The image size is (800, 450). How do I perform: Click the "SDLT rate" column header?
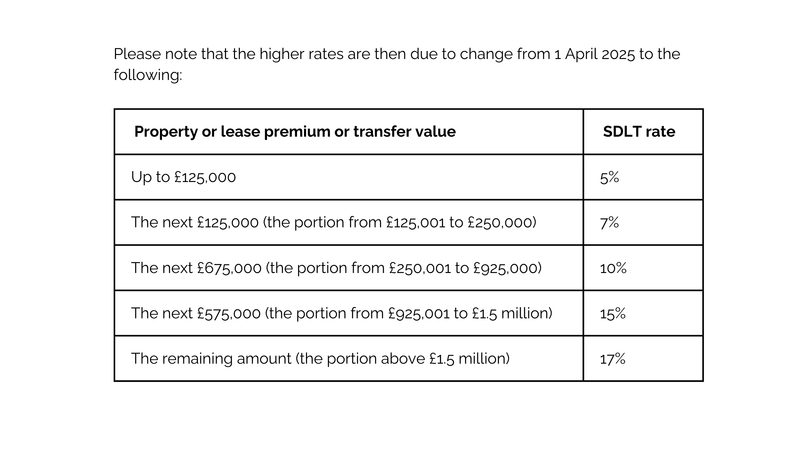point(638,132)
